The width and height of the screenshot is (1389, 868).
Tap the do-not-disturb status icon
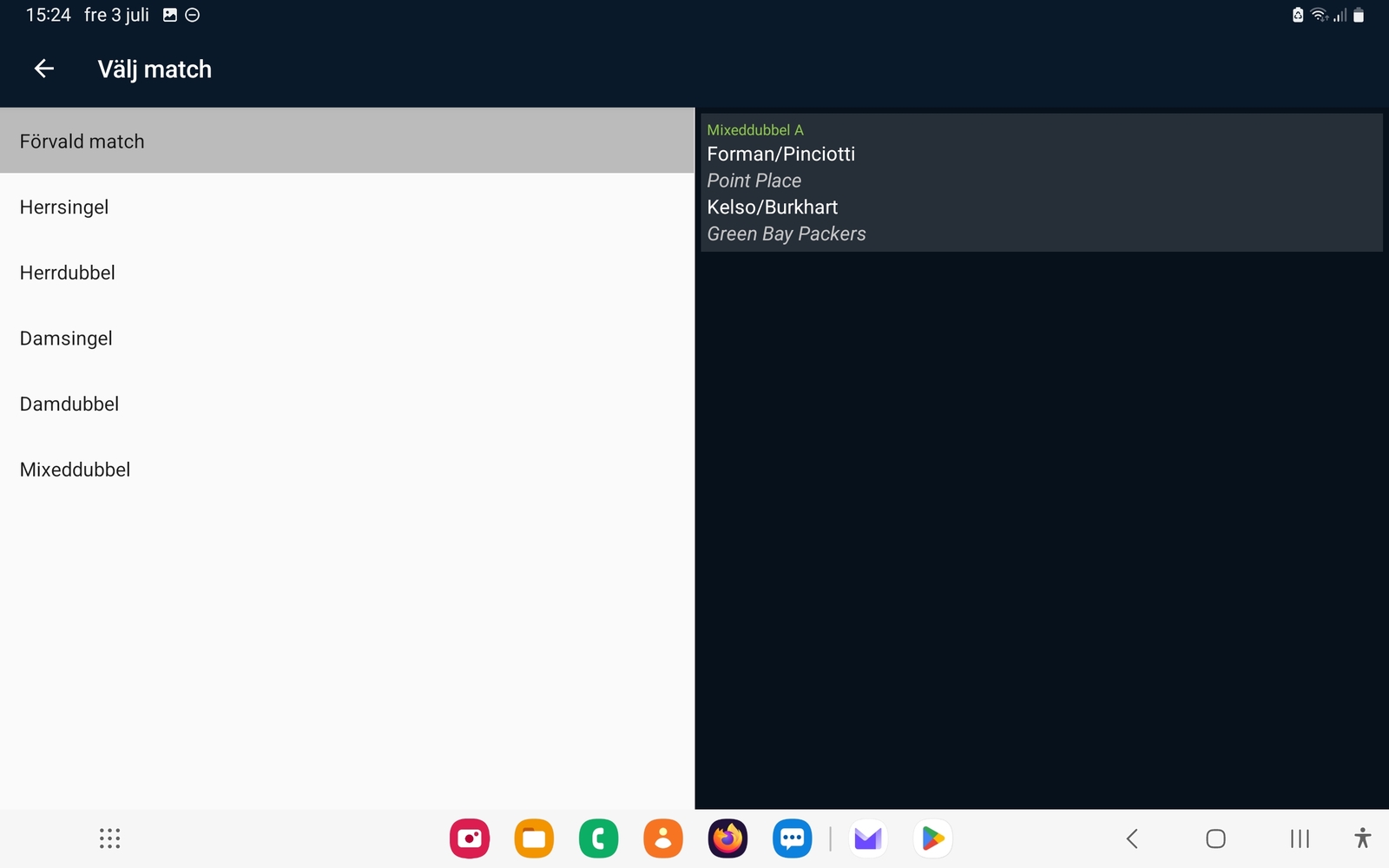[193, 15]
